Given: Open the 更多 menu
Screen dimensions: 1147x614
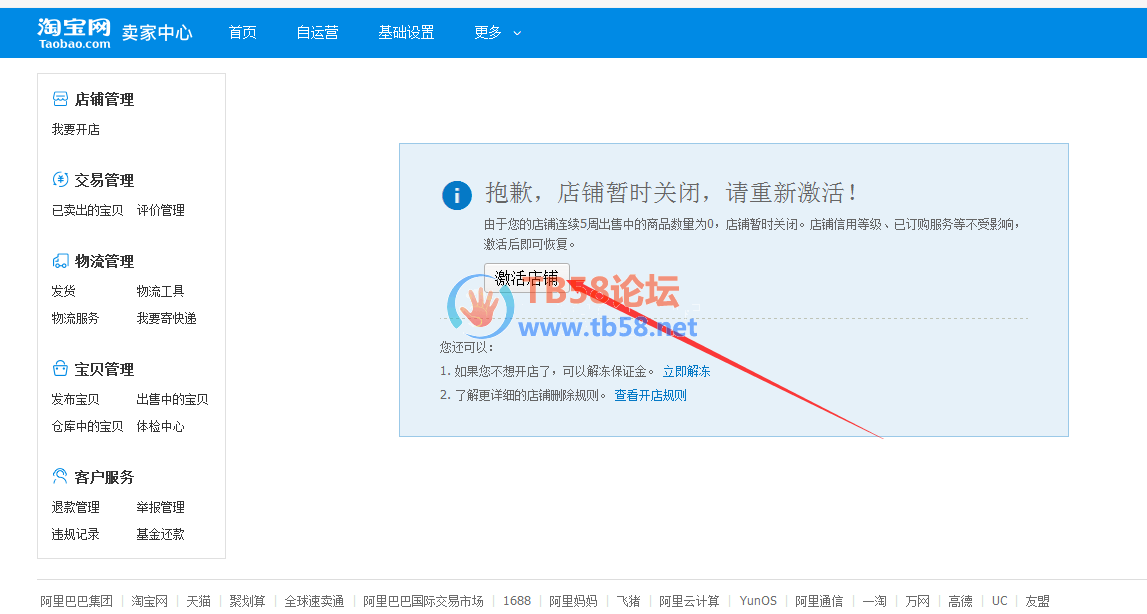Looking at the screenshot, I should coord(488,32).
